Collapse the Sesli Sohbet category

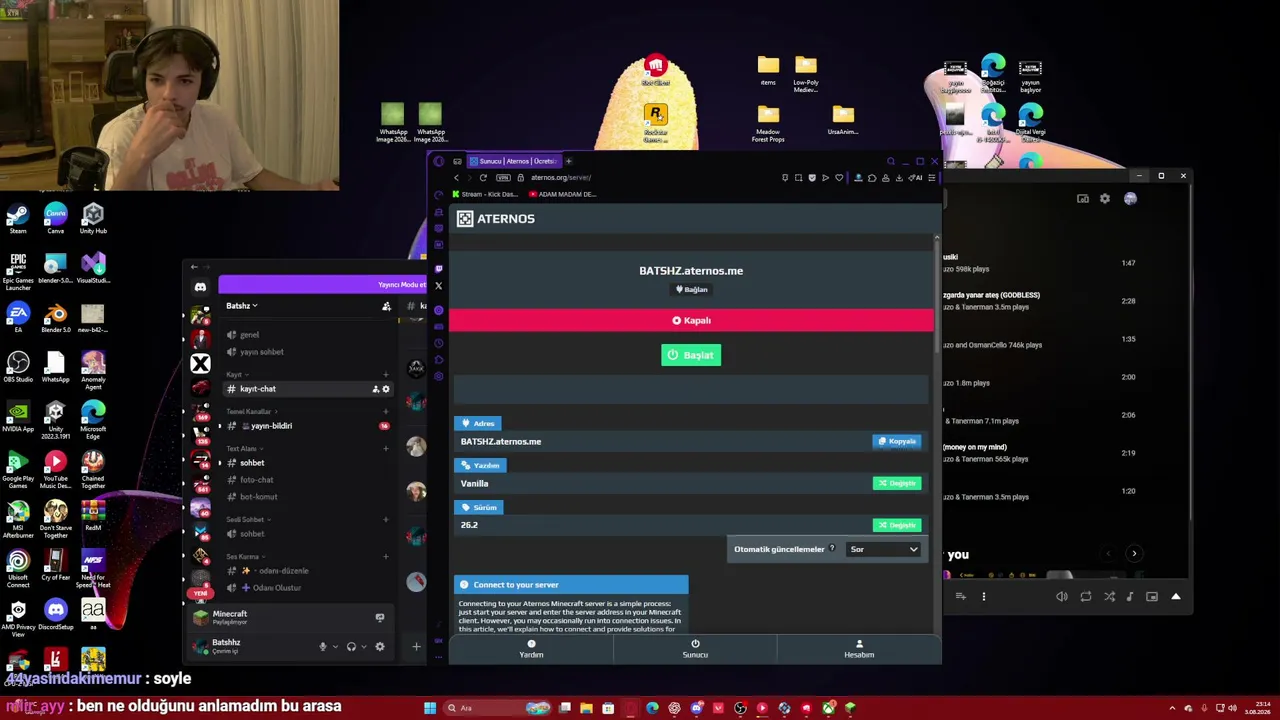(x=247, y=519)
